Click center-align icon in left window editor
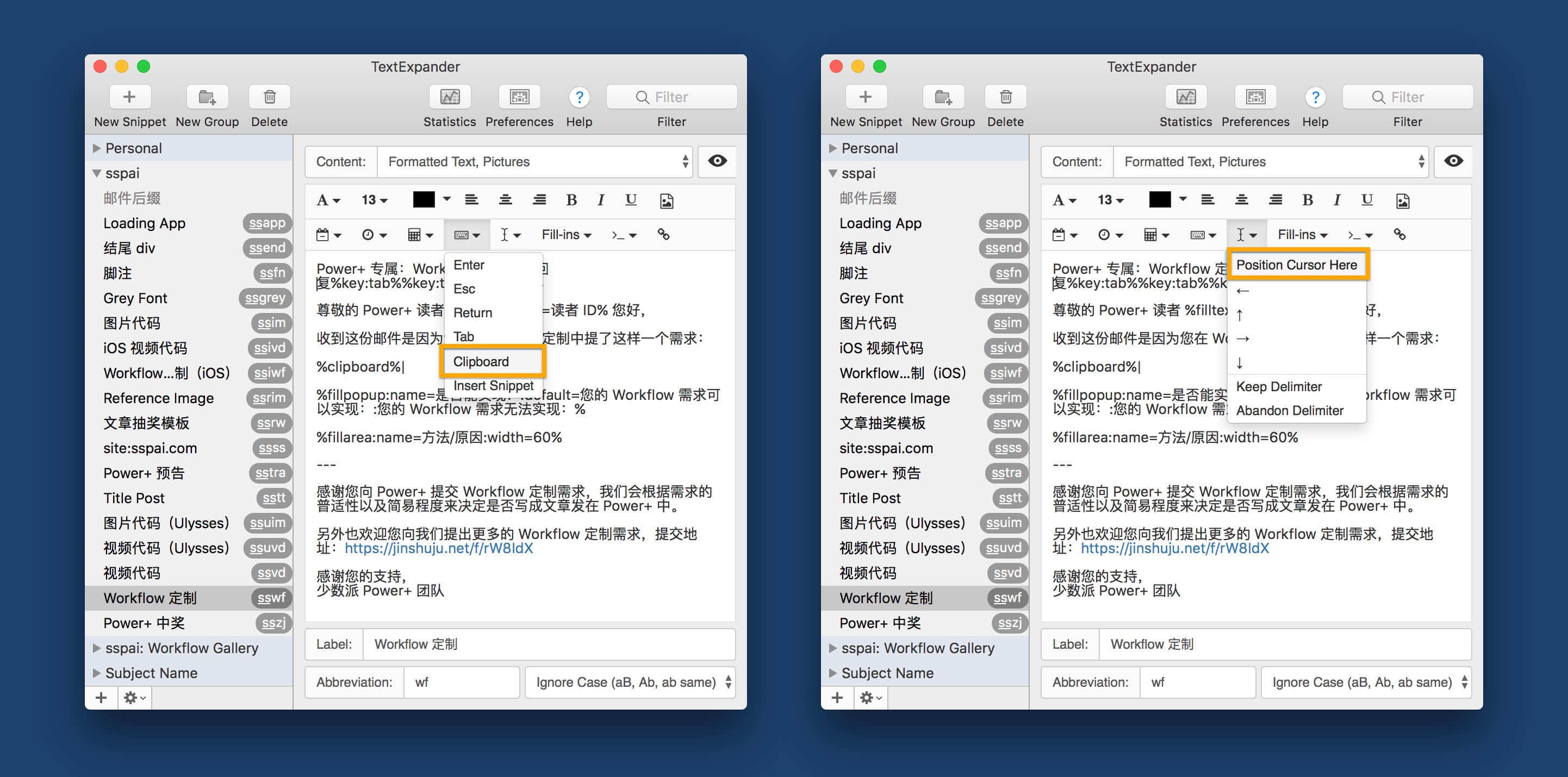Viewport: 1568px width, 777px height. tap(505, 199)
